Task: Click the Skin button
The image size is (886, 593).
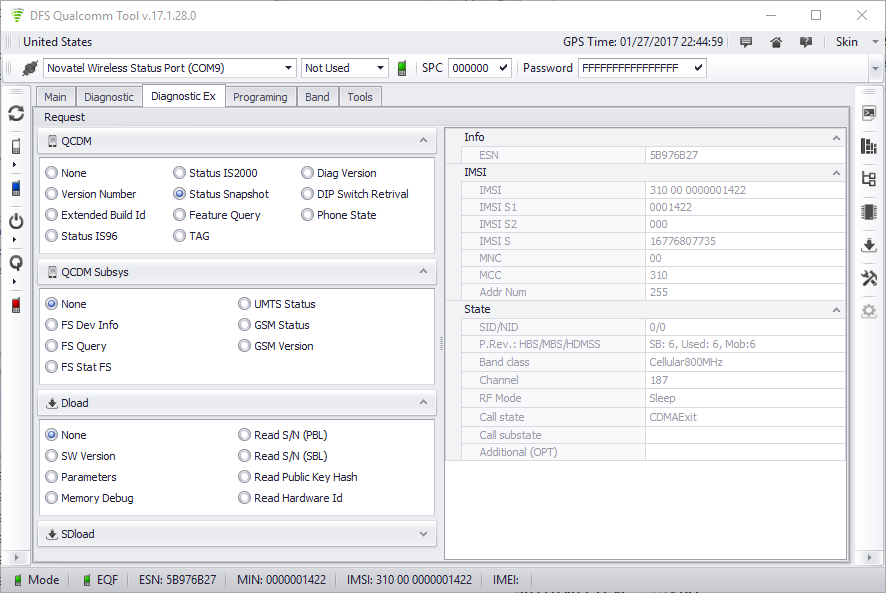Action: [846, 42]
